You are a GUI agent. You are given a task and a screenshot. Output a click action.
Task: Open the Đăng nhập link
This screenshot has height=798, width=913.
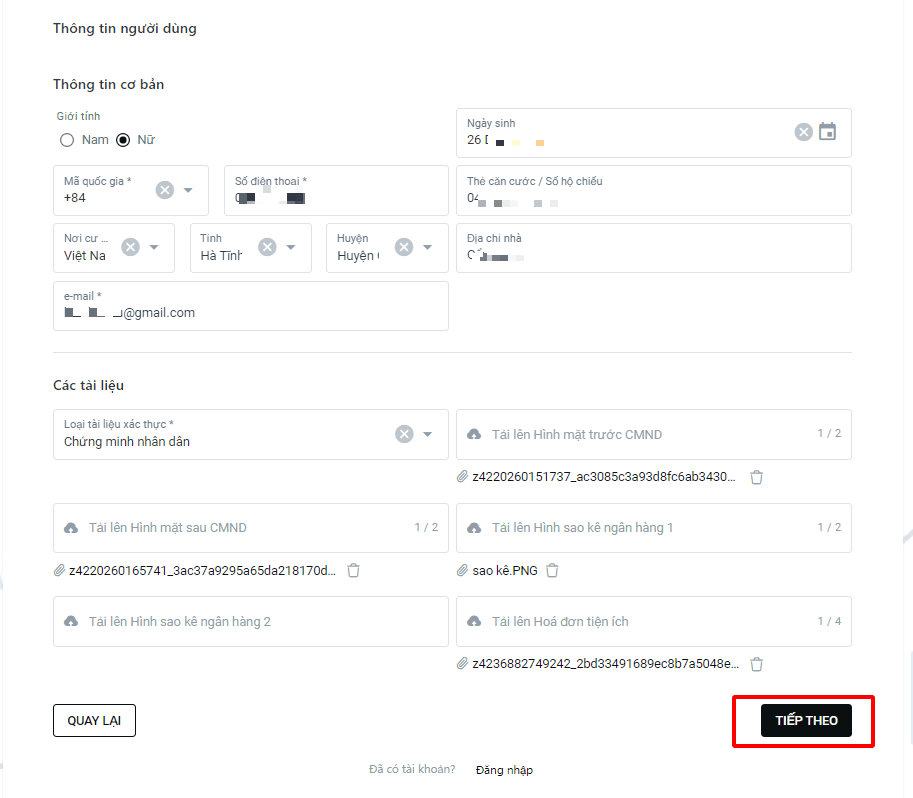(x=504, y=770)
